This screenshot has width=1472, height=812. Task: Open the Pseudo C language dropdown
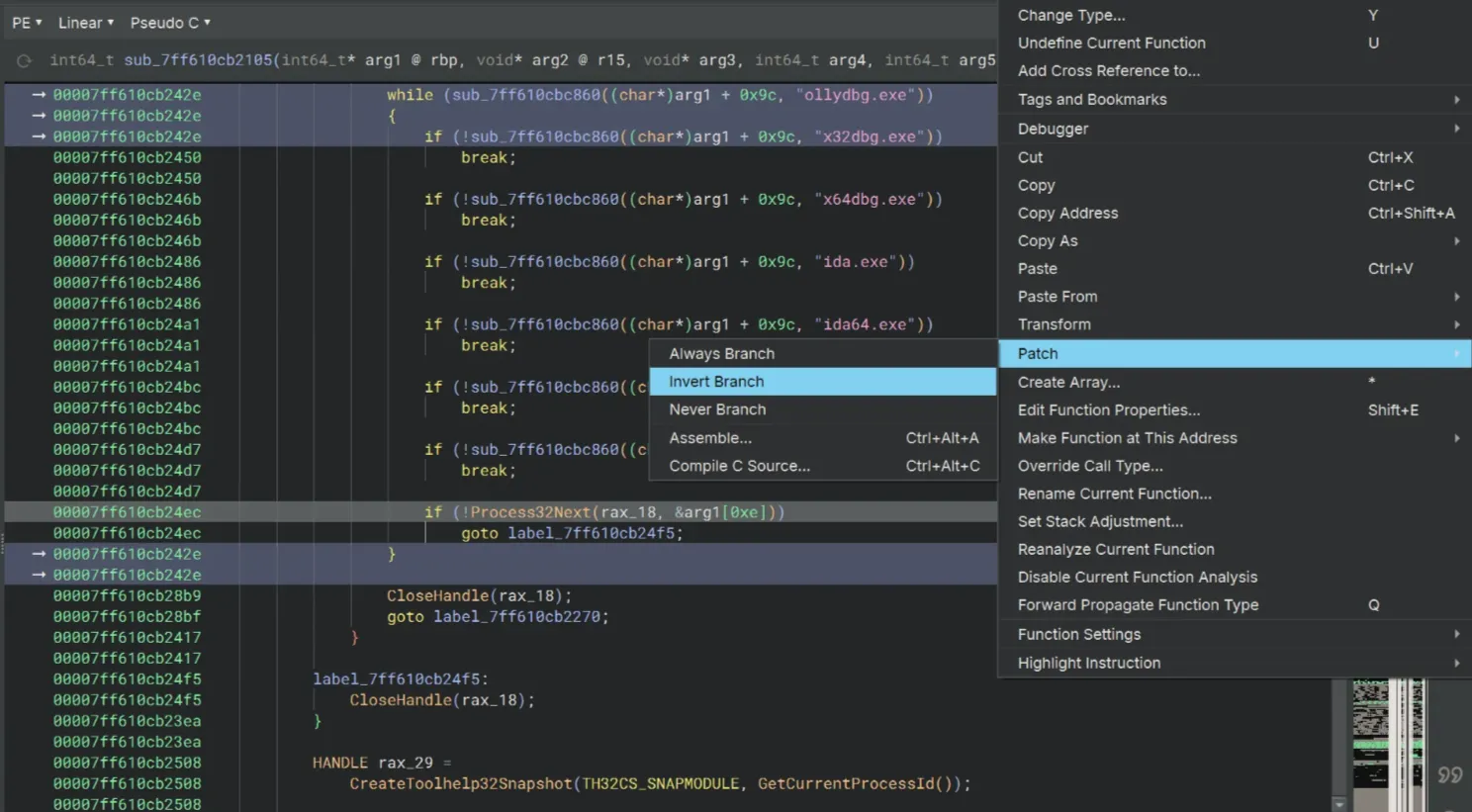click(x=170, y=23)
